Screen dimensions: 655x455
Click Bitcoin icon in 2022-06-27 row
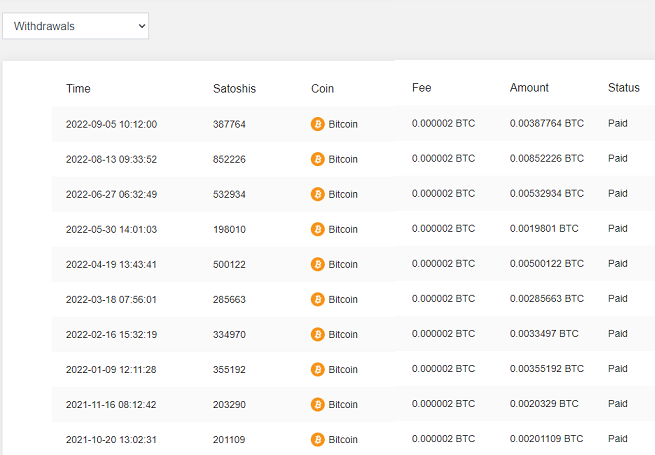[x=317, y=194]
